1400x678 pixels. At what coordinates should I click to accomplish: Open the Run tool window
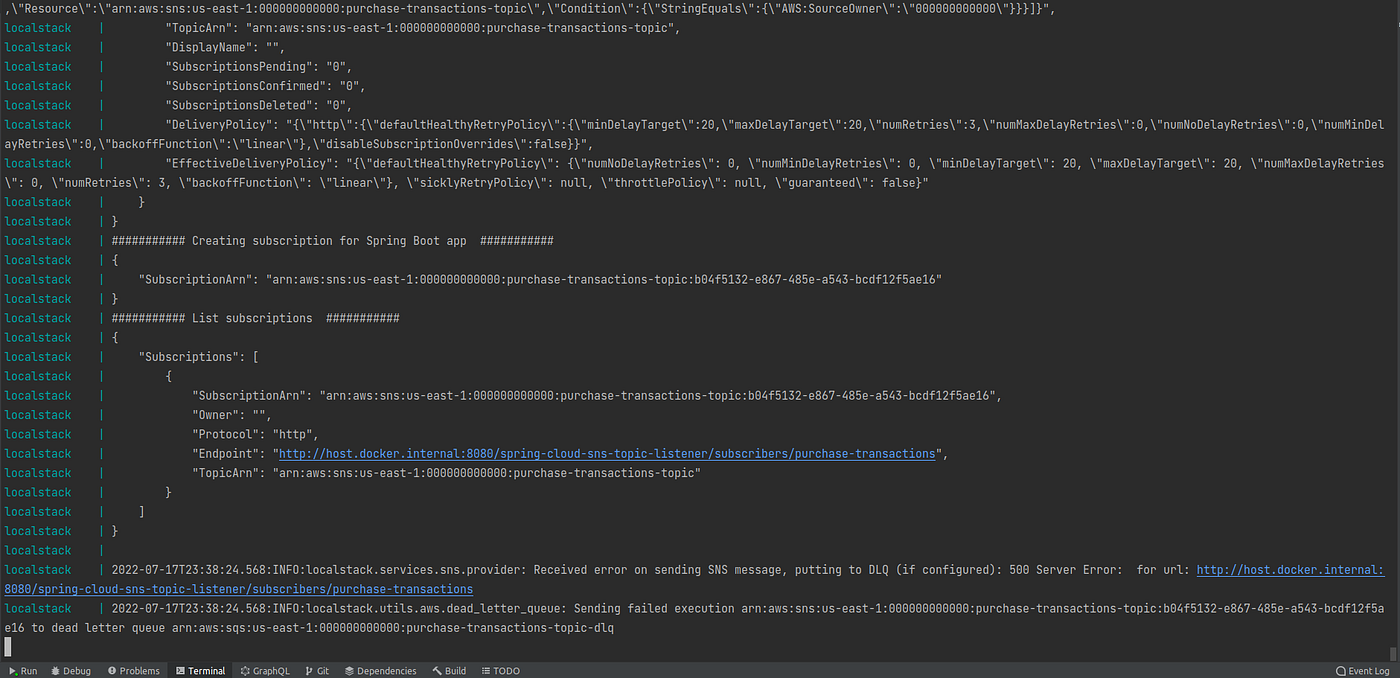pyautogui.click(x=23, y=671)
